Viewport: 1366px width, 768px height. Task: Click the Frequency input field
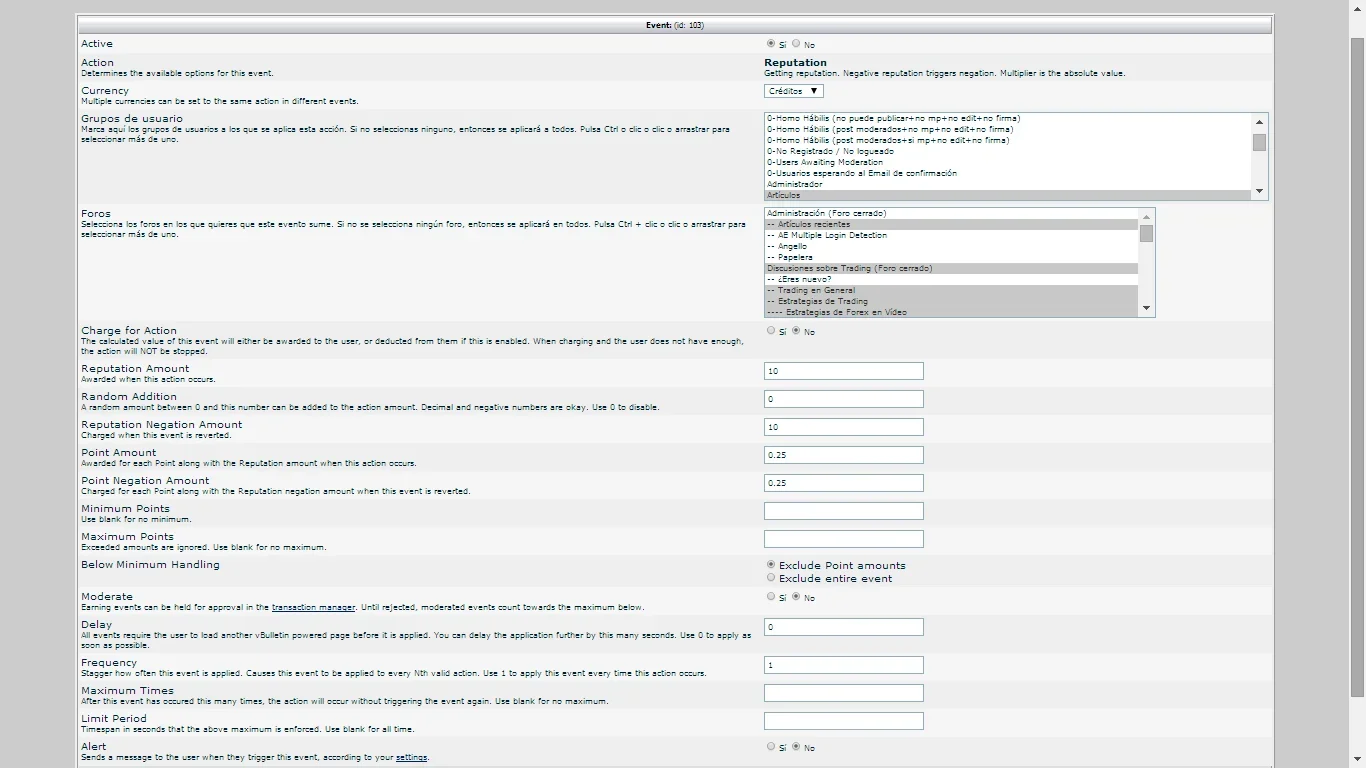(844, 665)
